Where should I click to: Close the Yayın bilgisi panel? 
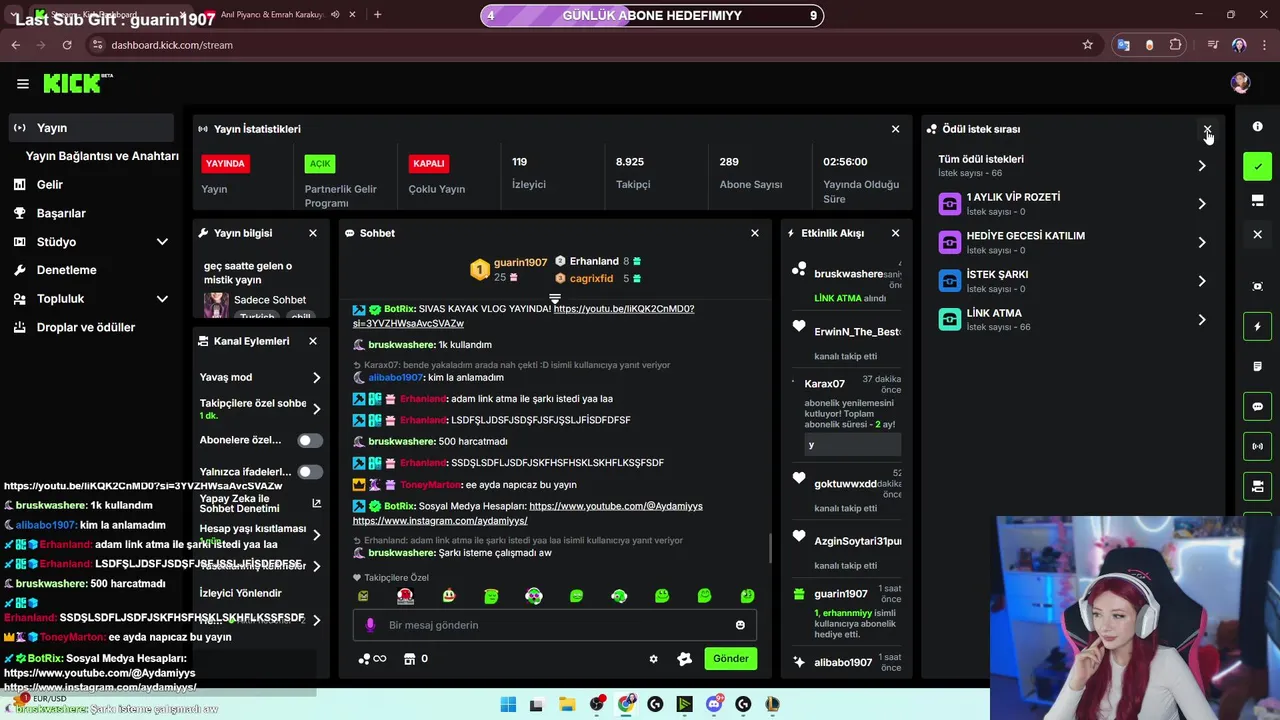pos(313,233)
